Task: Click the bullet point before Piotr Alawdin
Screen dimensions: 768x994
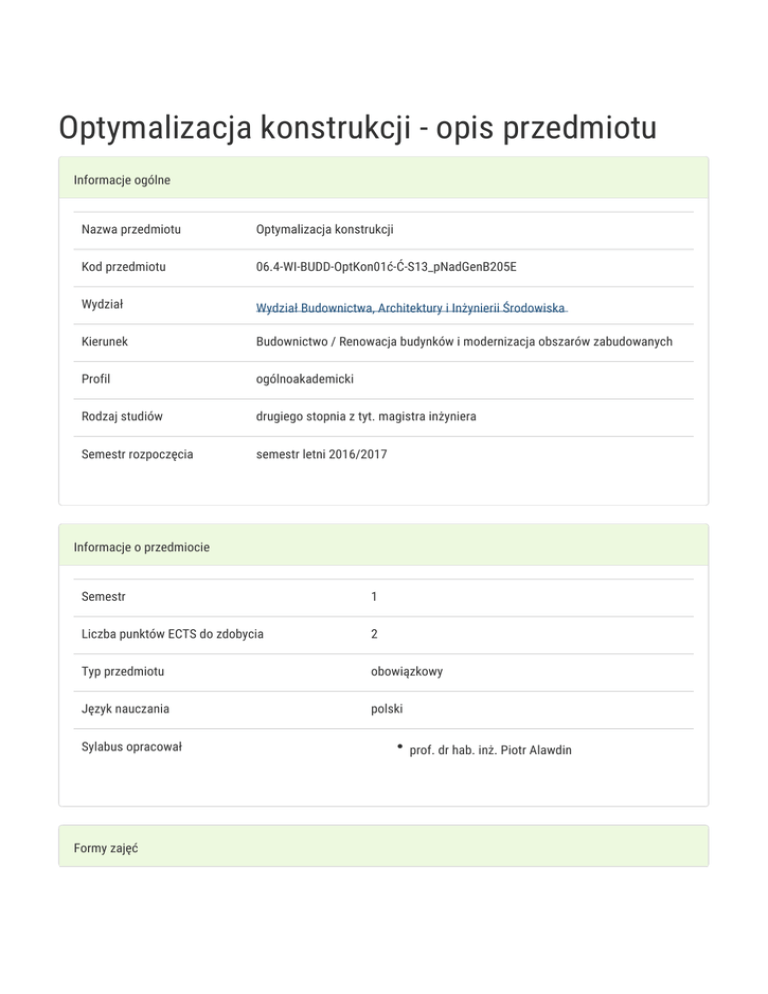Action: (x=399, y=747)
